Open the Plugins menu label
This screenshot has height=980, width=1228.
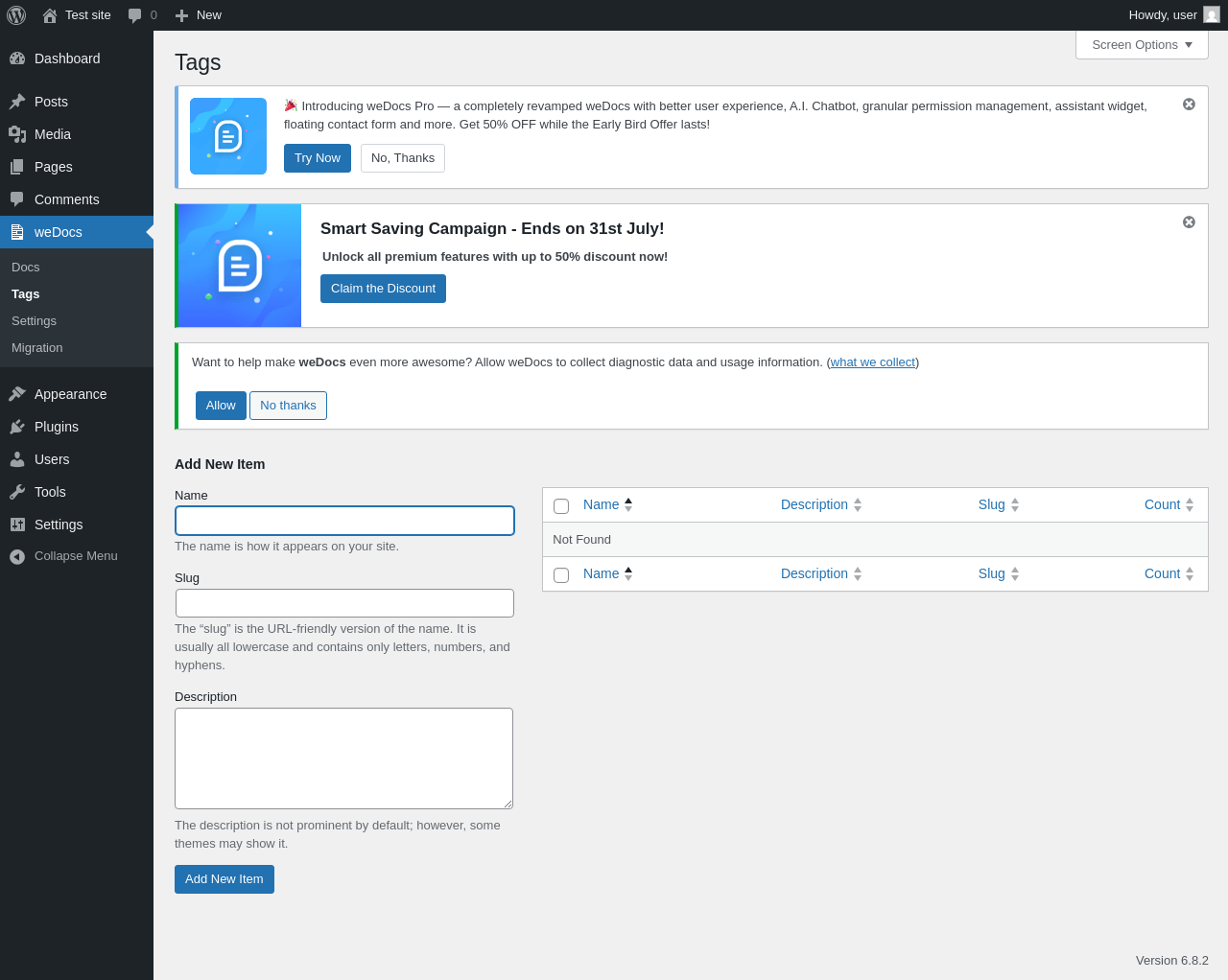(57, 427)
